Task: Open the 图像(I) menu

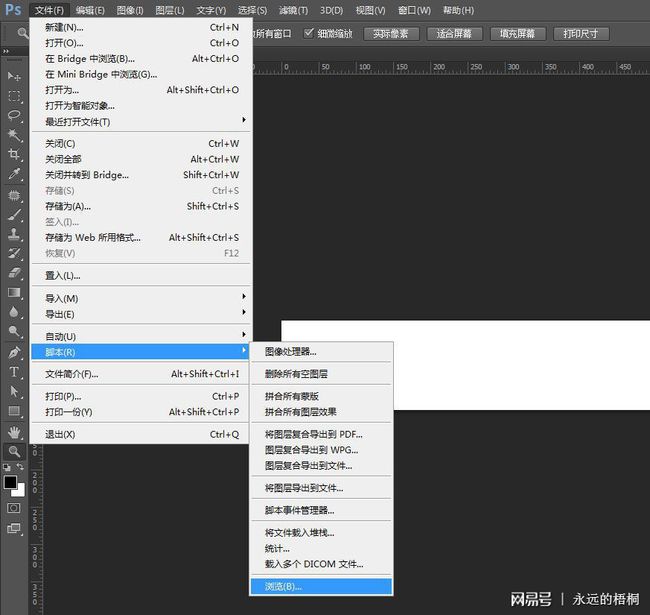Action: [x=130, y=10]
